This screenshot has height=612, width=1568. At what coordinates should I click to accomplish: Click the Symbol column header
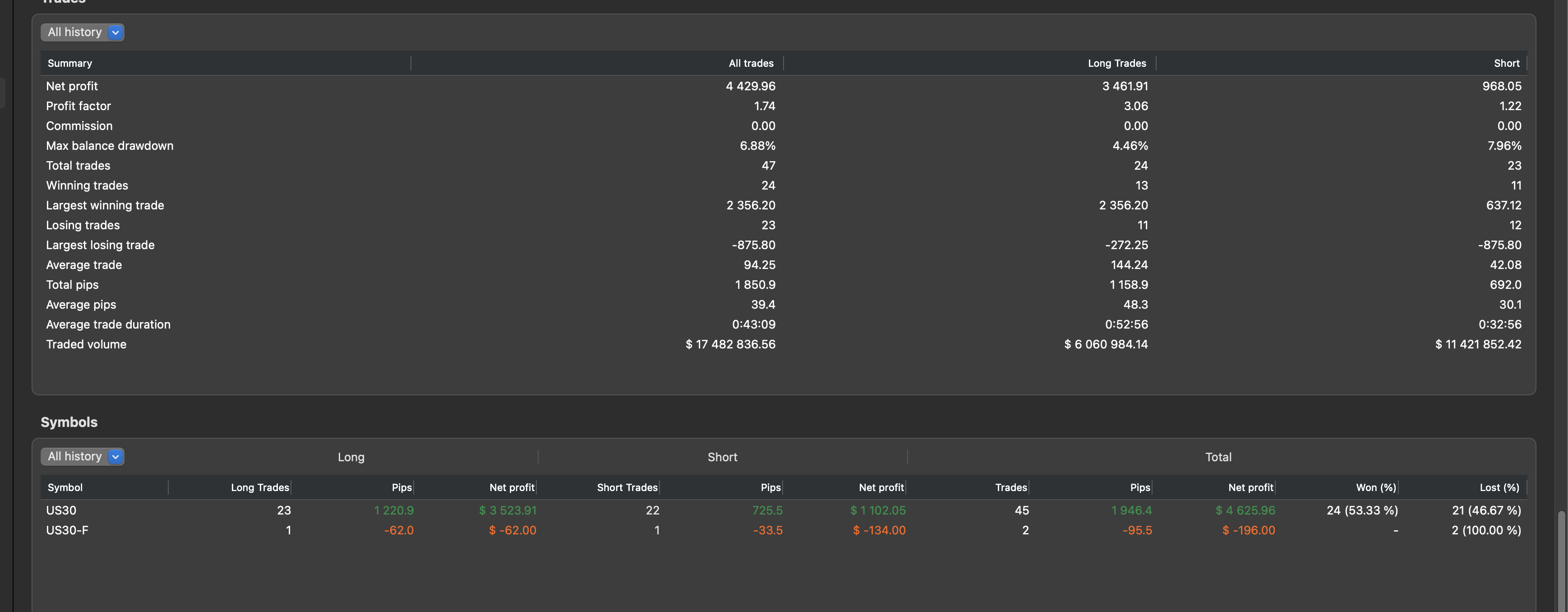[x=65, y=488]
